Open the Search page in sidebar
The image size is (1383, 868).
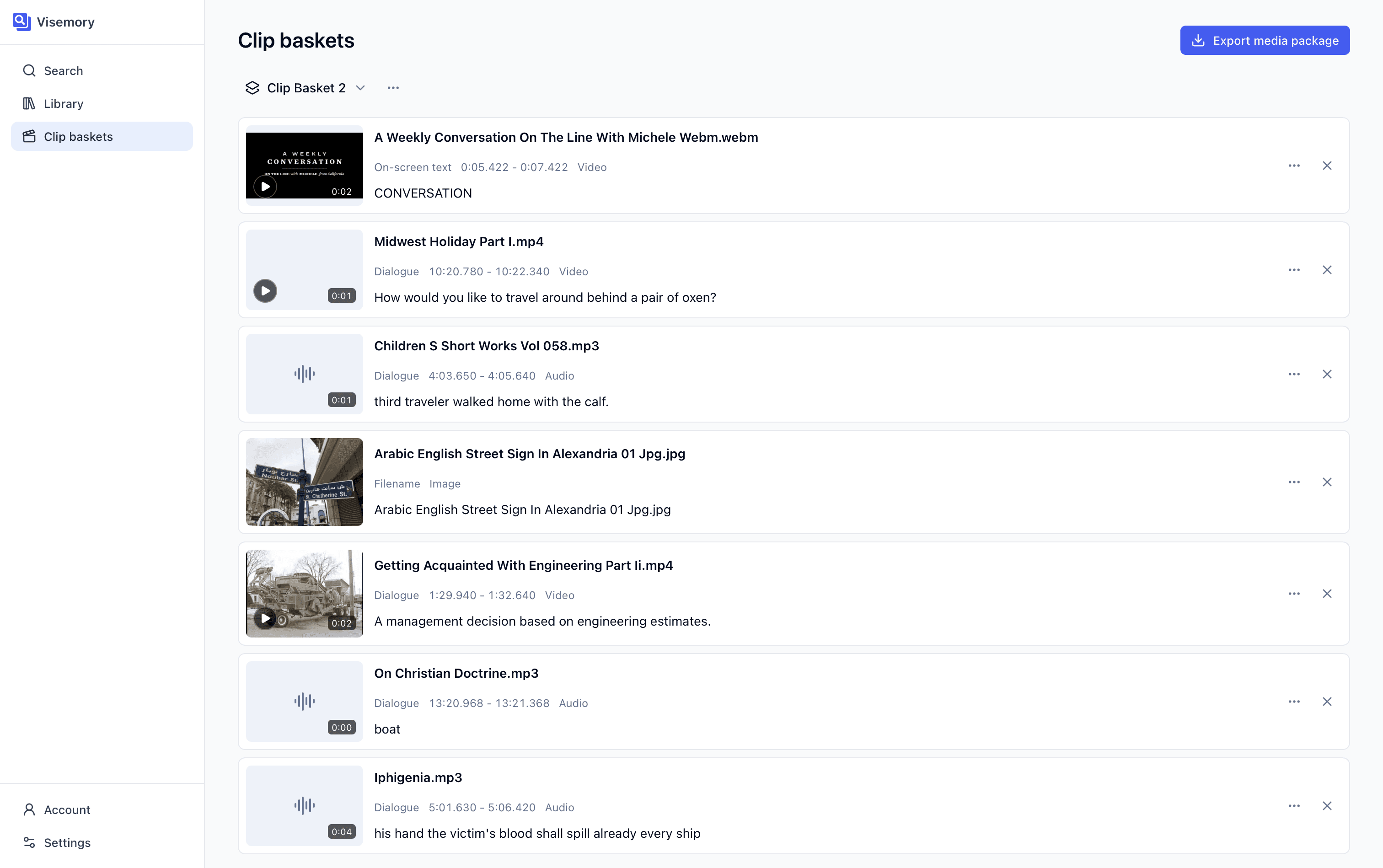102,70
